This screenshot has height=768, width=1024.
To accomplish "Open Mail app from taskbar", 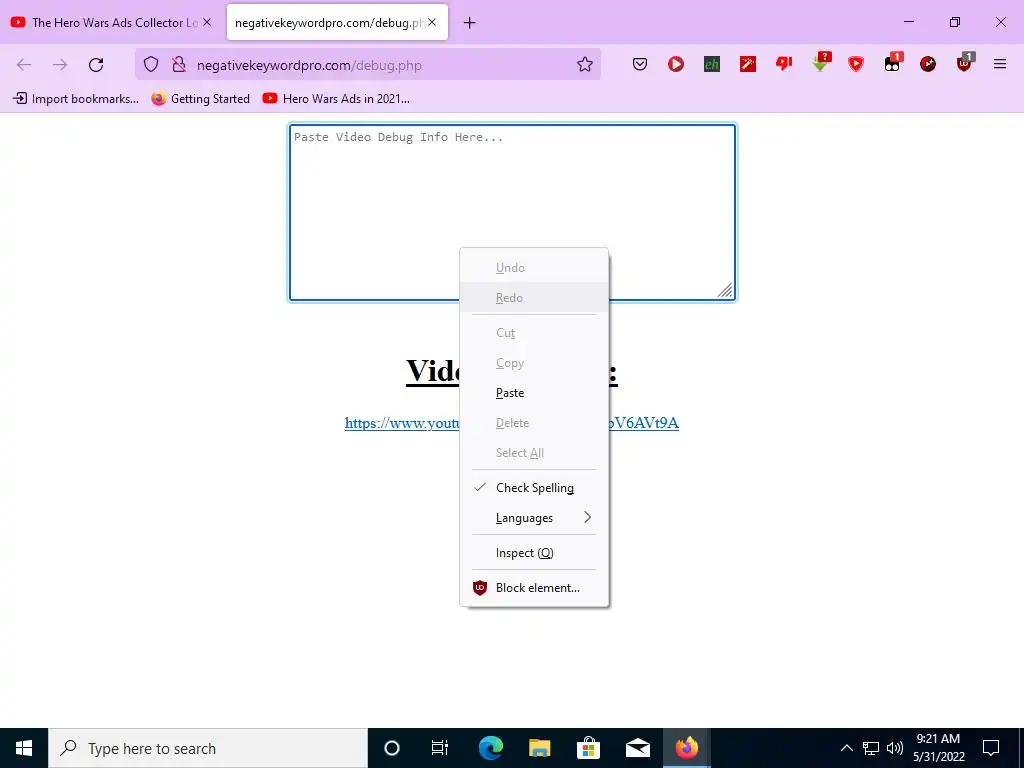I will [x=637, y=748].
